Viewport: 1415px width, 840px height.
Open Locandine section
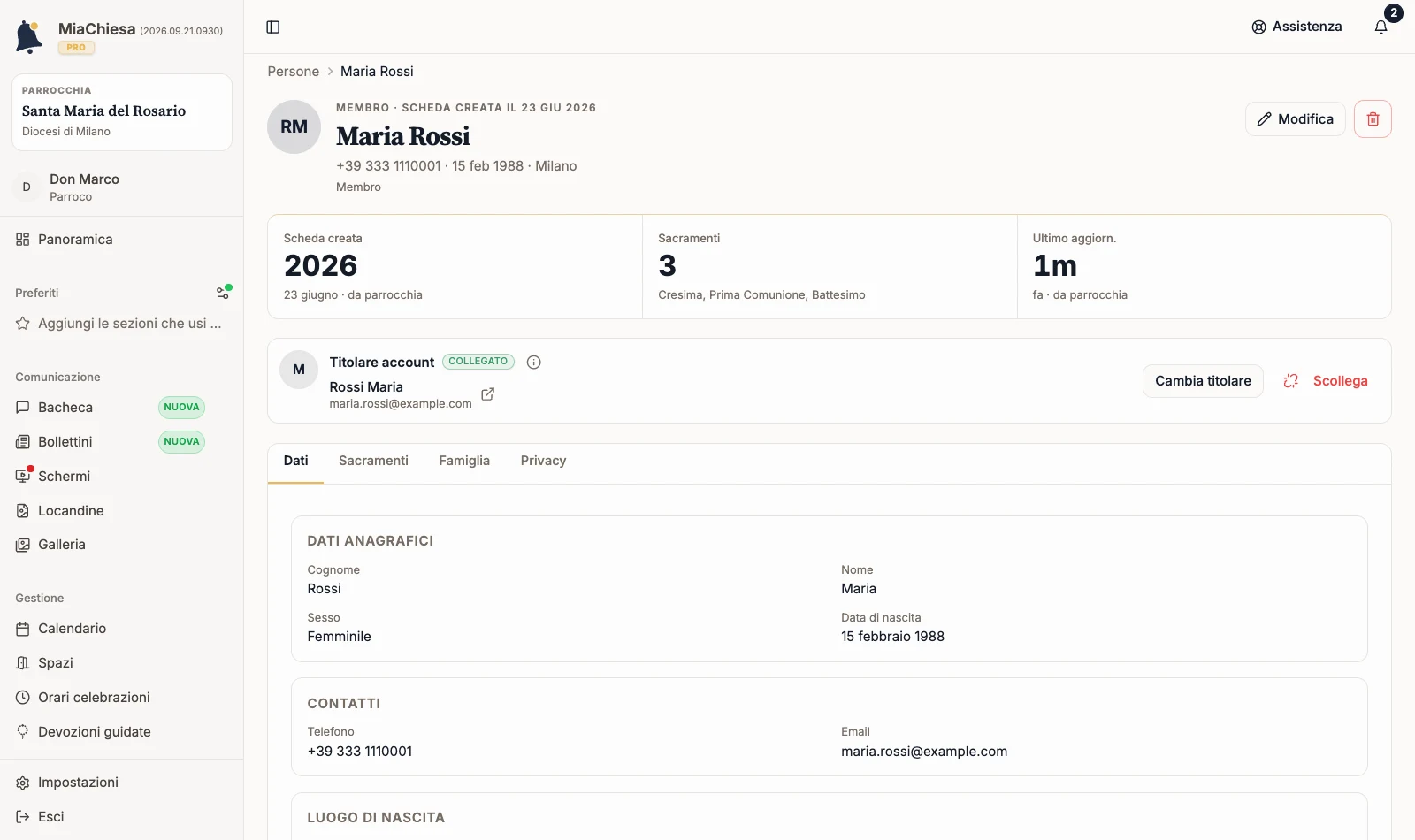[x=121, y=511]
